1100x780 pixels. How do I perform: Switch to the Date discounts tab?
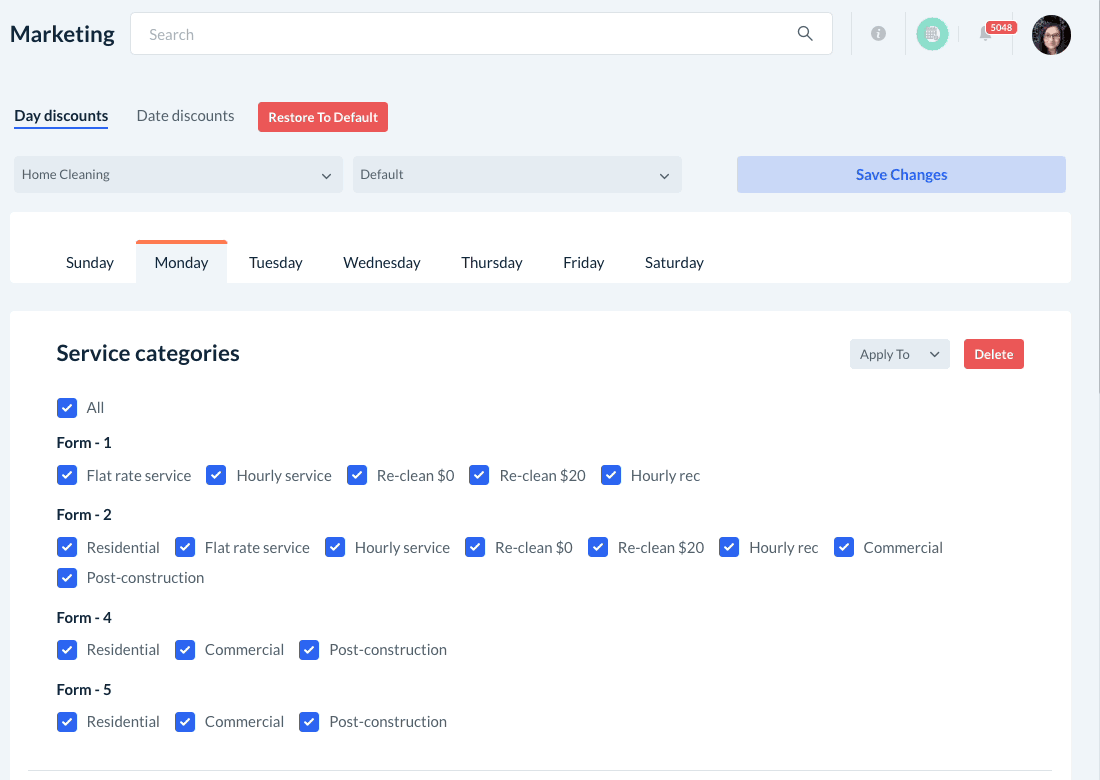point(185,116)
